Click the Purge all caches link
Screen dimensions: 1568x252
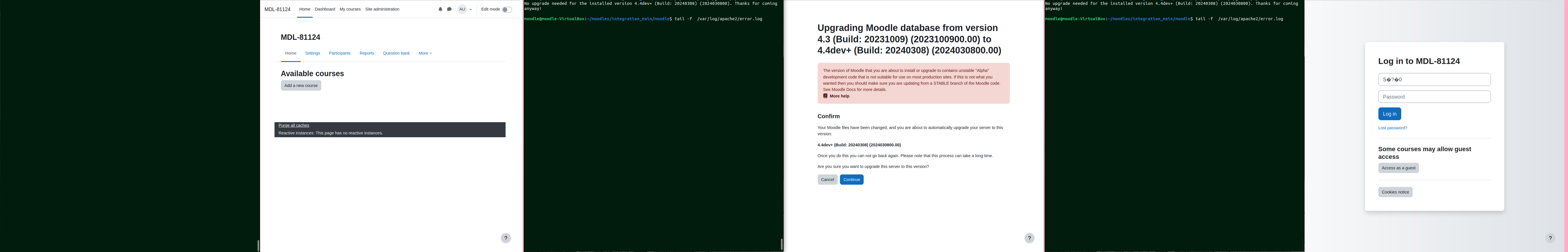(294, 125)
